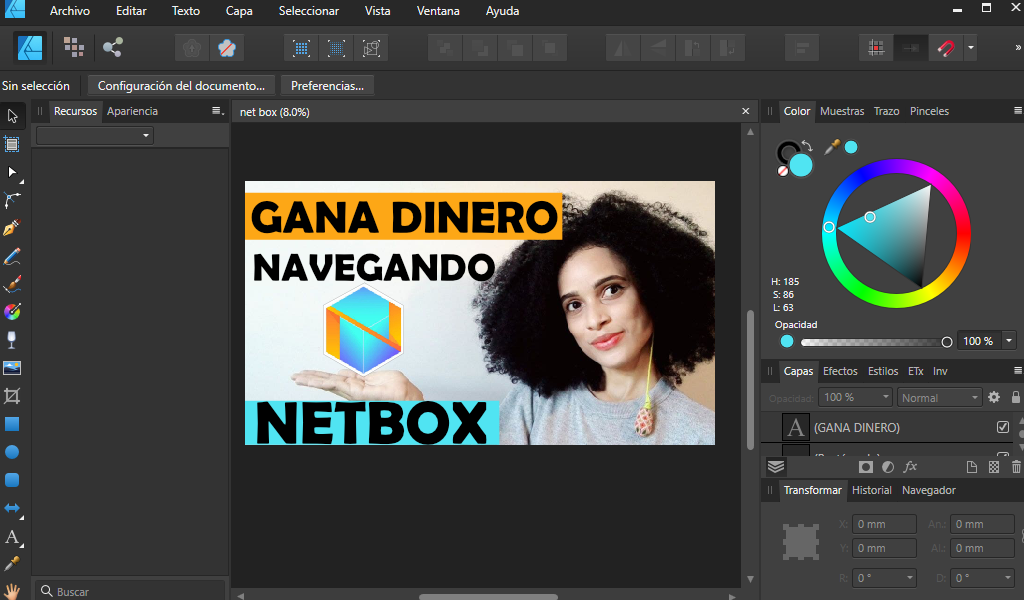Switch to Export Persona
Screen dimensions: 1024x600
pos(112,47)
